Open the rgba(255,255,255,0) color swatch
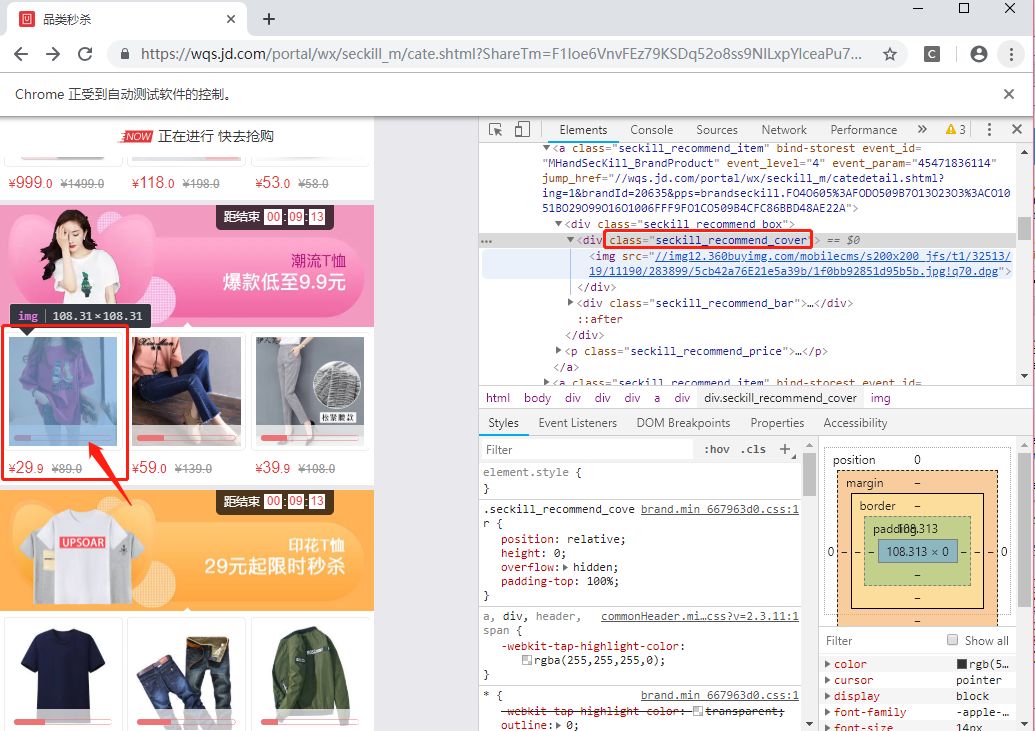Screen dimensions: 1035x731 pos(527,660)
